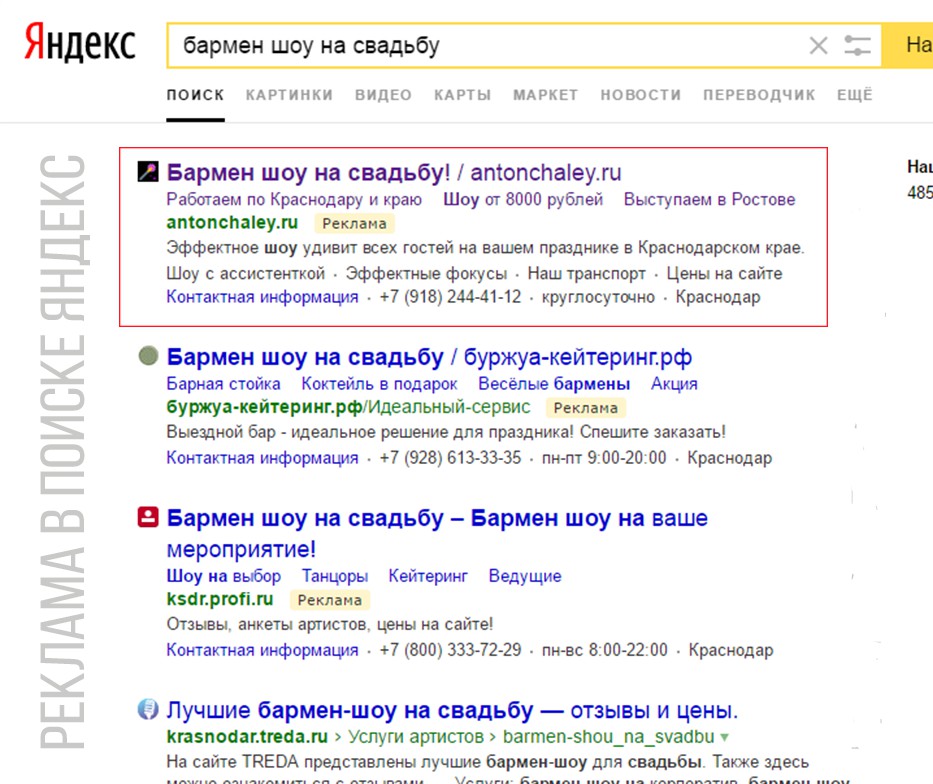Click the search box with бармен шоу query

pos(524,45)
